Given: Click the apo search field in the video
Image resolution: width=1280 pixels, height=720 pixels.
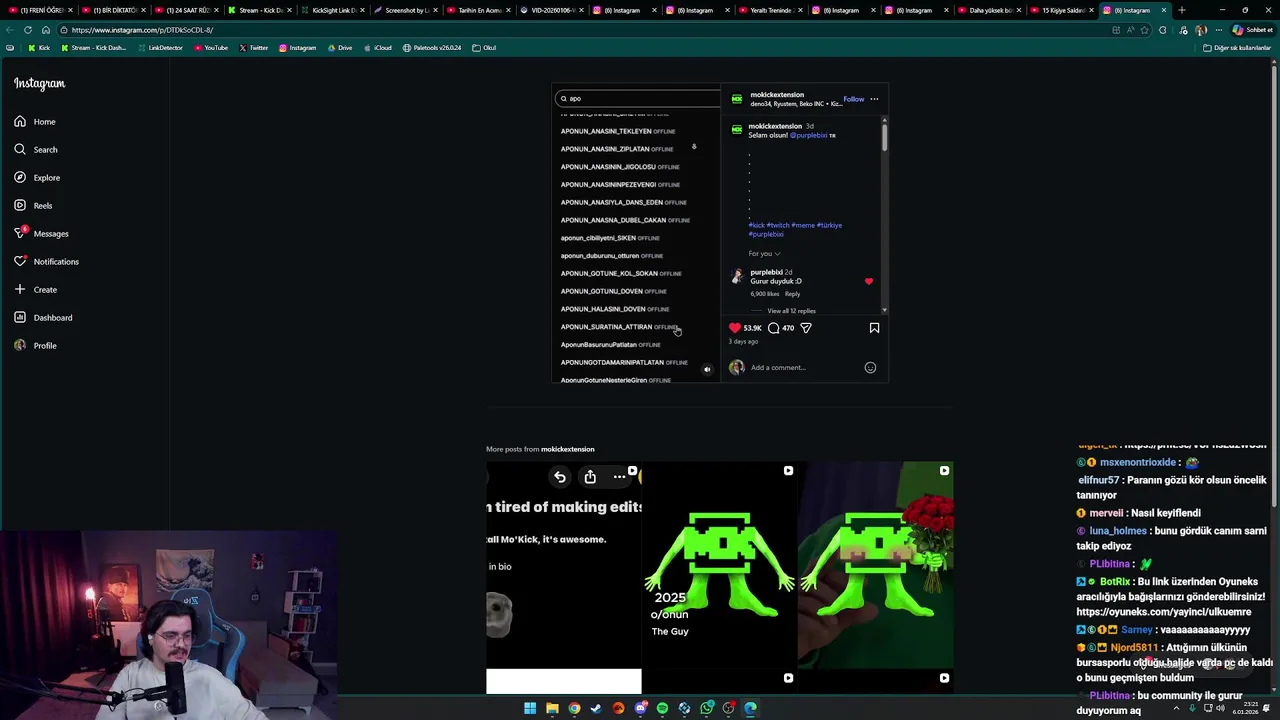Looking at the screenshot, I should 638,99.
